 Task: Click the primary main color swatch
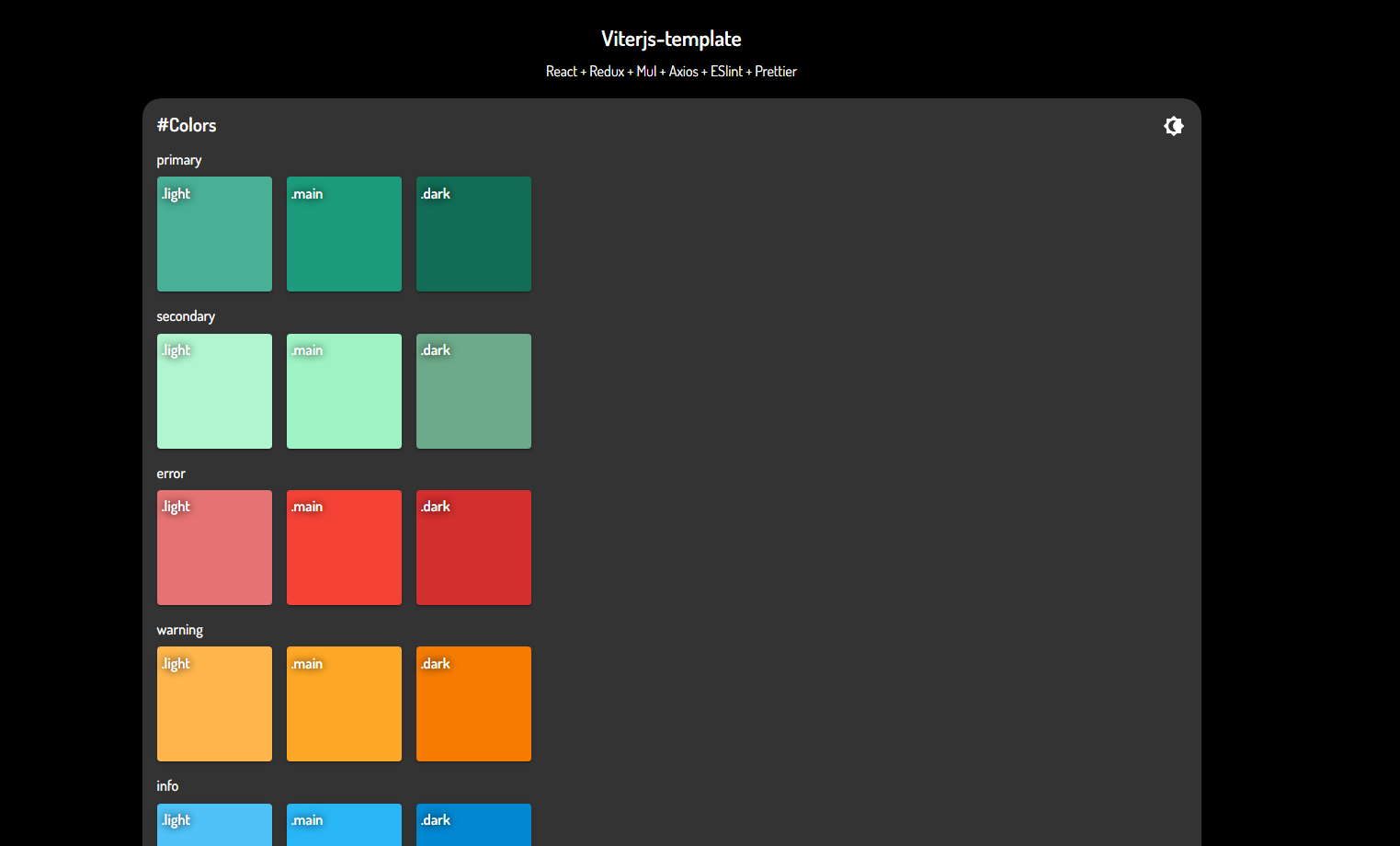click(x=344, y=234)
